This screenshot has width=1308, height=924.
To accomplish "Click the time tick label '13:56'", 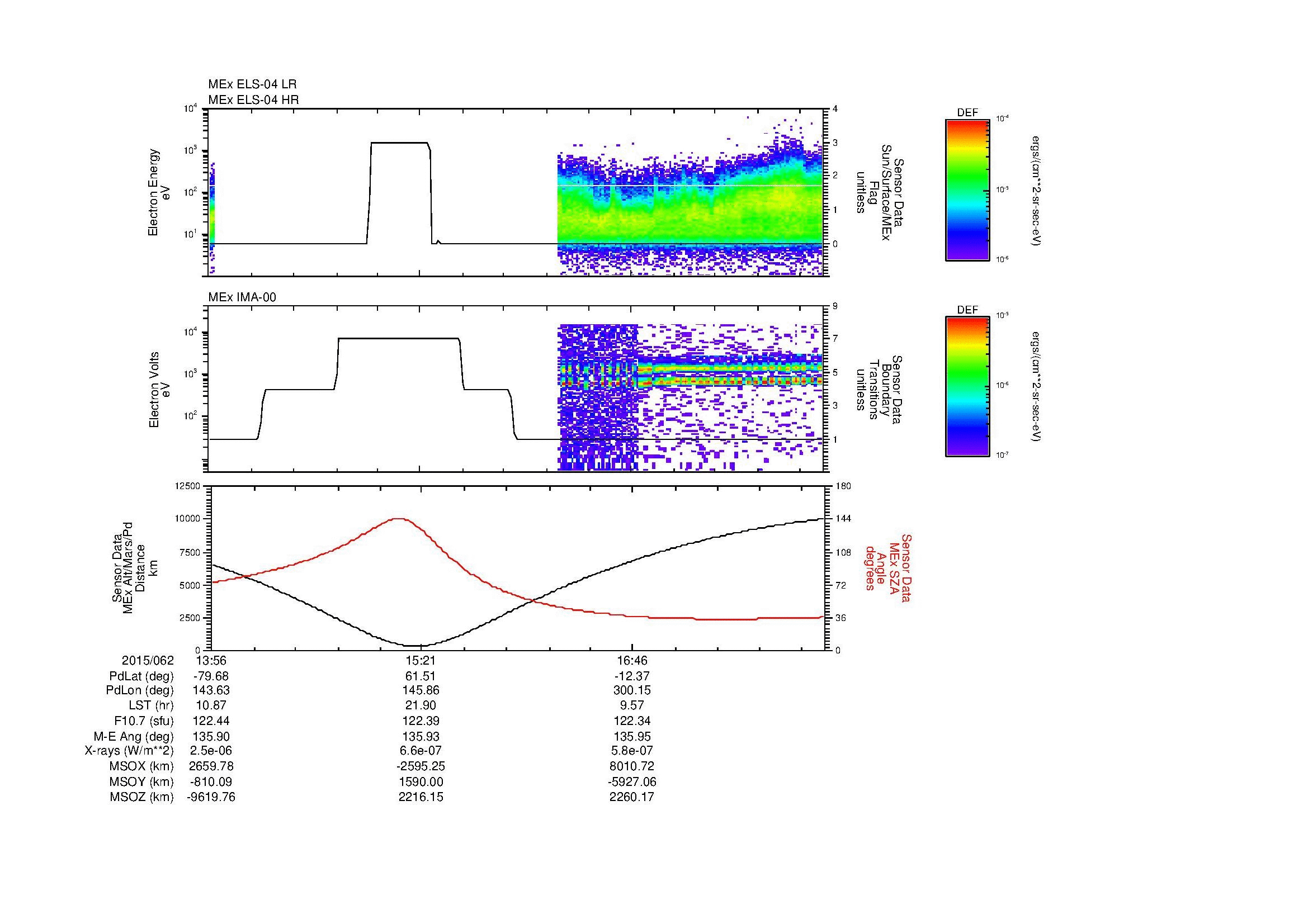I will pyautogui.click(x=211, y=660).
